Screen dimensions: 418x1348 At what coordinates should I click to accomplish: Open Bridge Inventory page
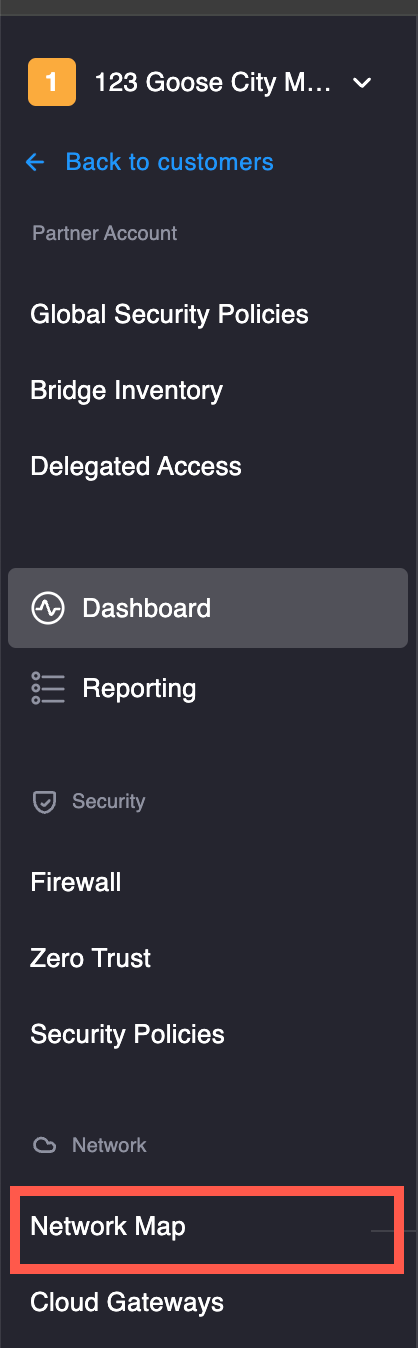click(x=126, y=390)
